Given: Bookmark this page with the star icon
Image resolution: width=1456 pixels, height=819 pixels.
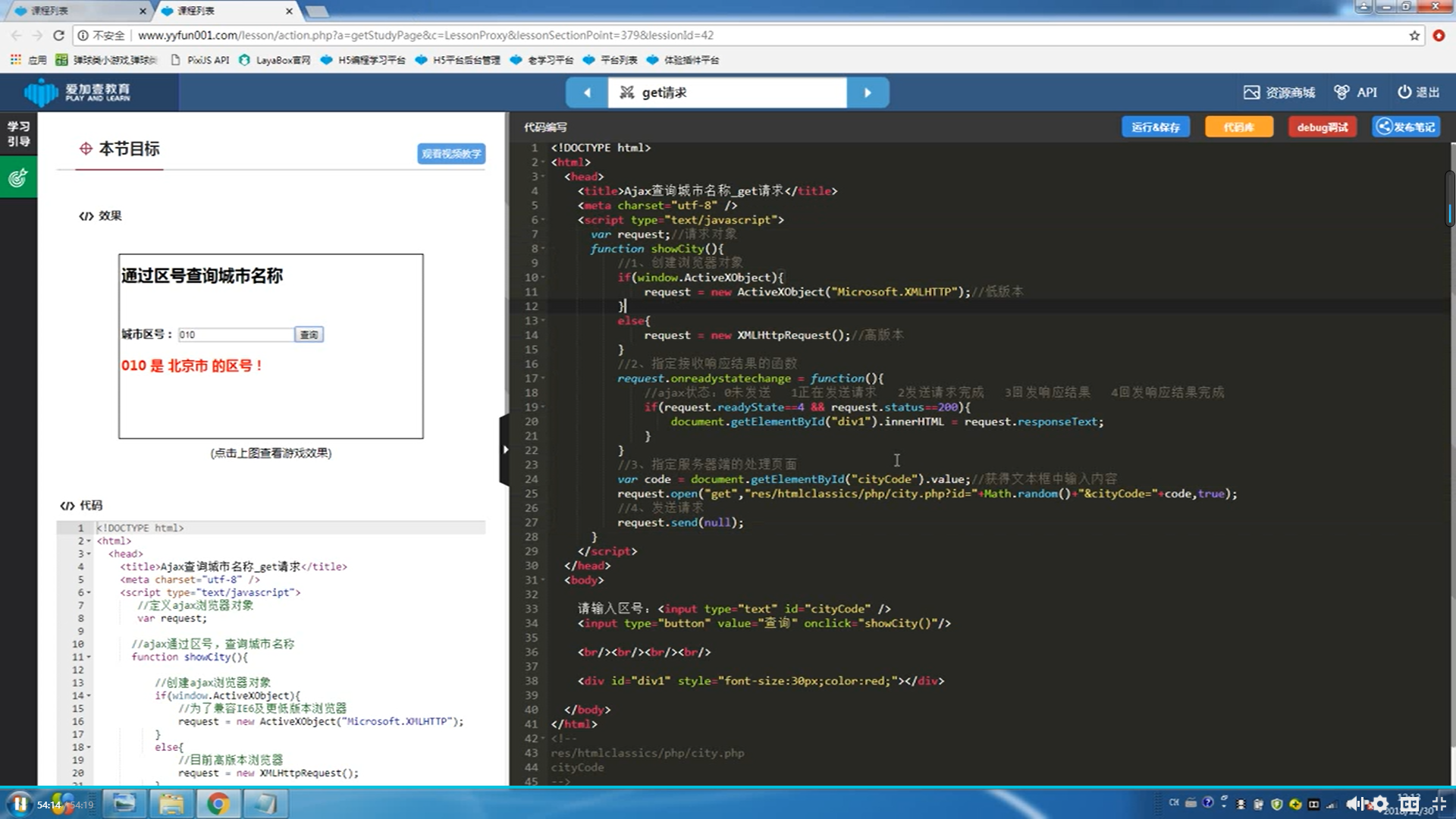Looking at the screenshot, I should (1414, 36).
